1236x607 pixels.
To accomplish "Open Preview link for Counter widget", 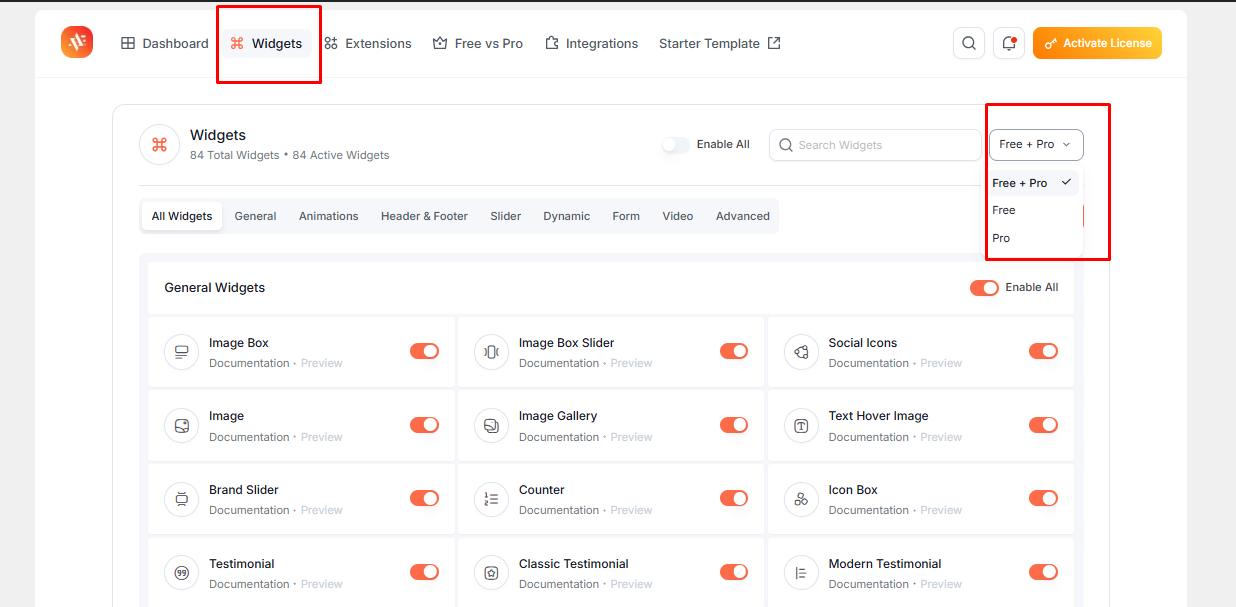I will pyautogui.click(x=632, y=510).
